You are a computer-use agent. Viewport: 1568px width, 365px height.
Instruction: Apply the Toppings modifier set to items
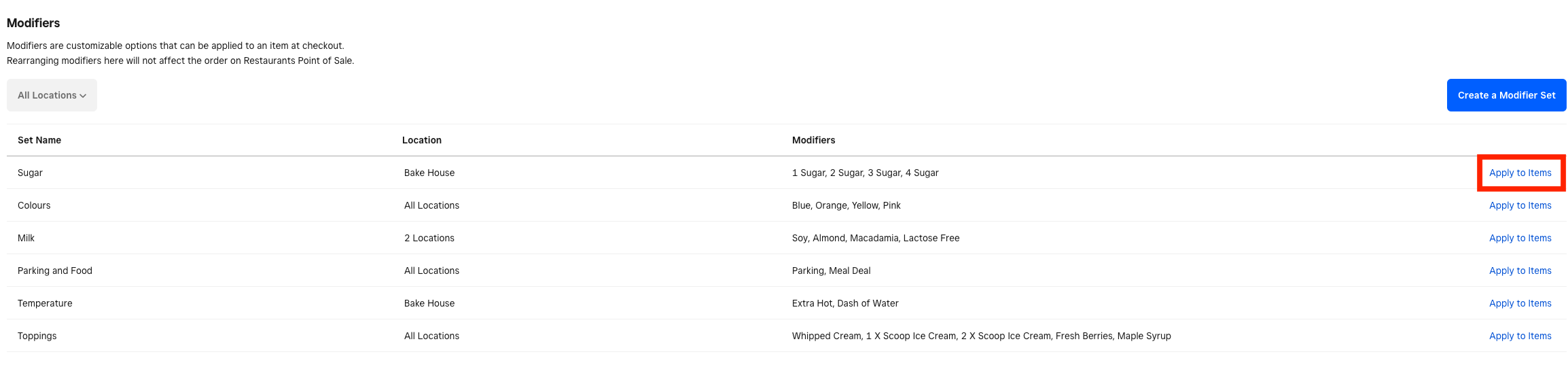(x=1520, y=336)
